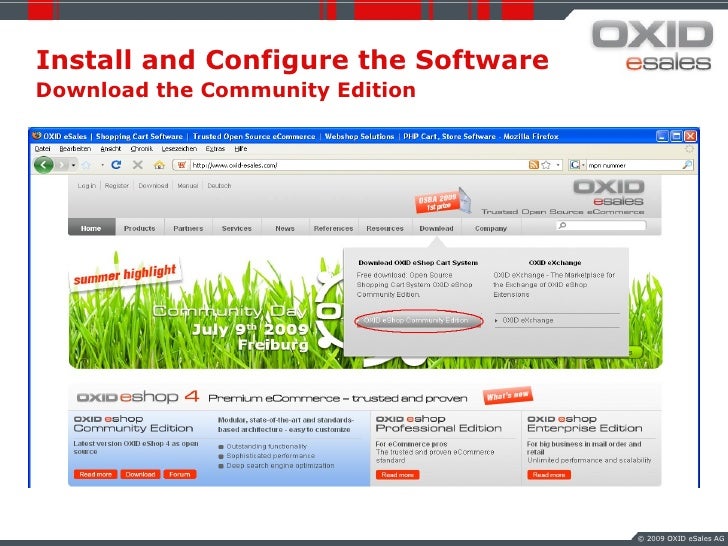Click the OXID esales logo on the website header

[x=608, y=193]
